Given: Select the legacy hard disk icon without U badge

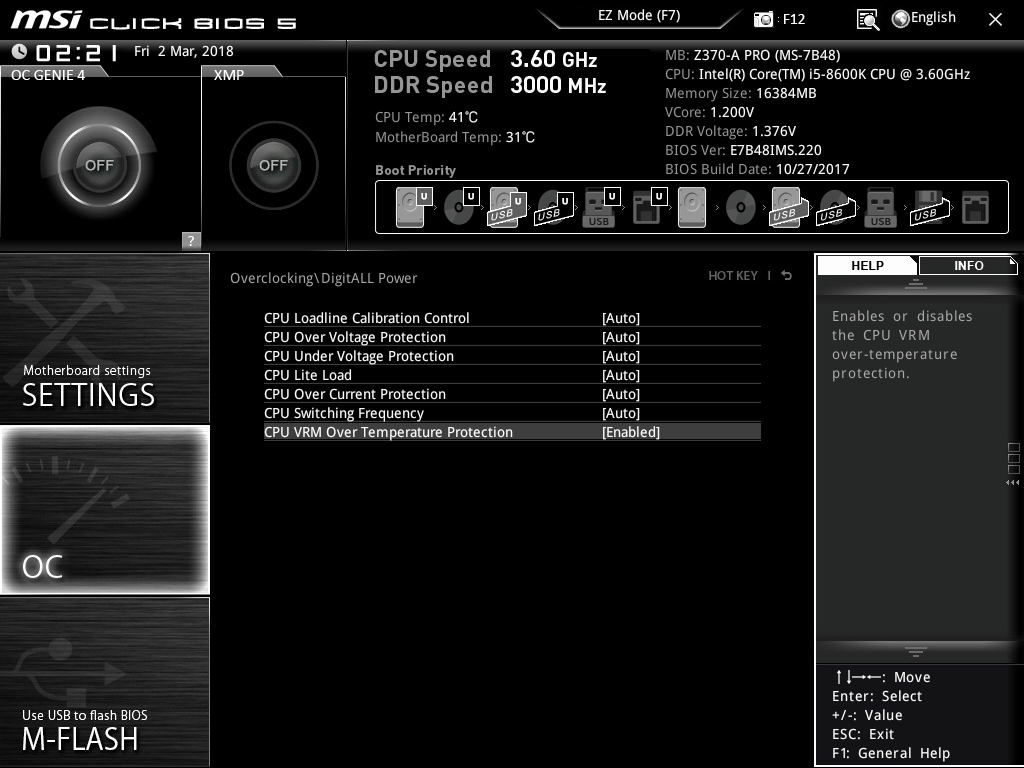Looking at the screenshot, I should (x=692, y=207).
